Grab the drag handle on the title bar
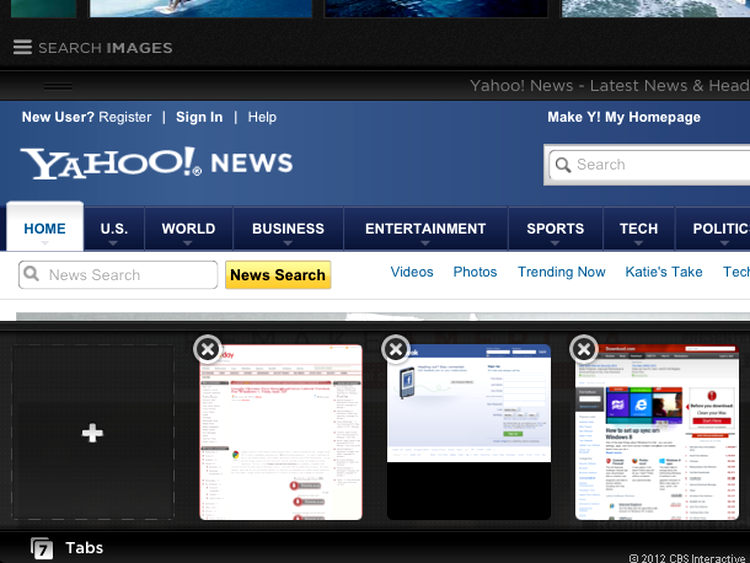750x563 pixels. (58, 86)
